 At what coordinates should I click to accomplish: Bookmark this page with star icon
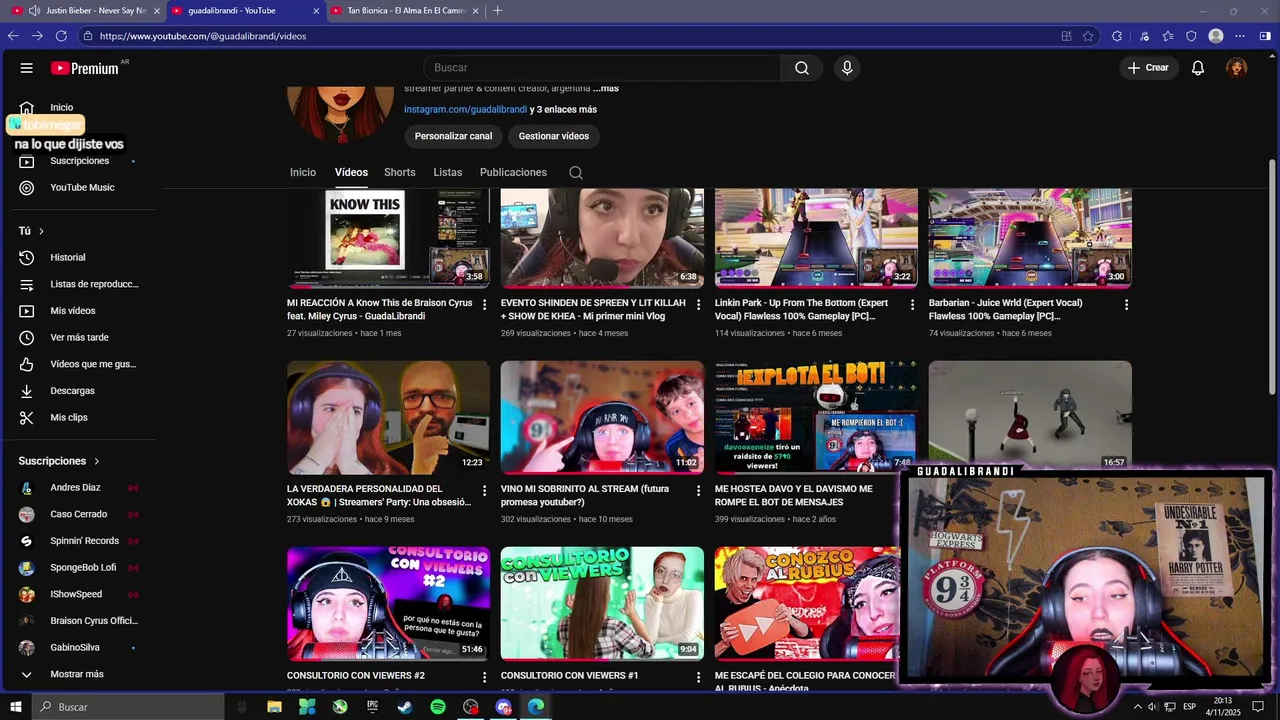[1088, 36]
